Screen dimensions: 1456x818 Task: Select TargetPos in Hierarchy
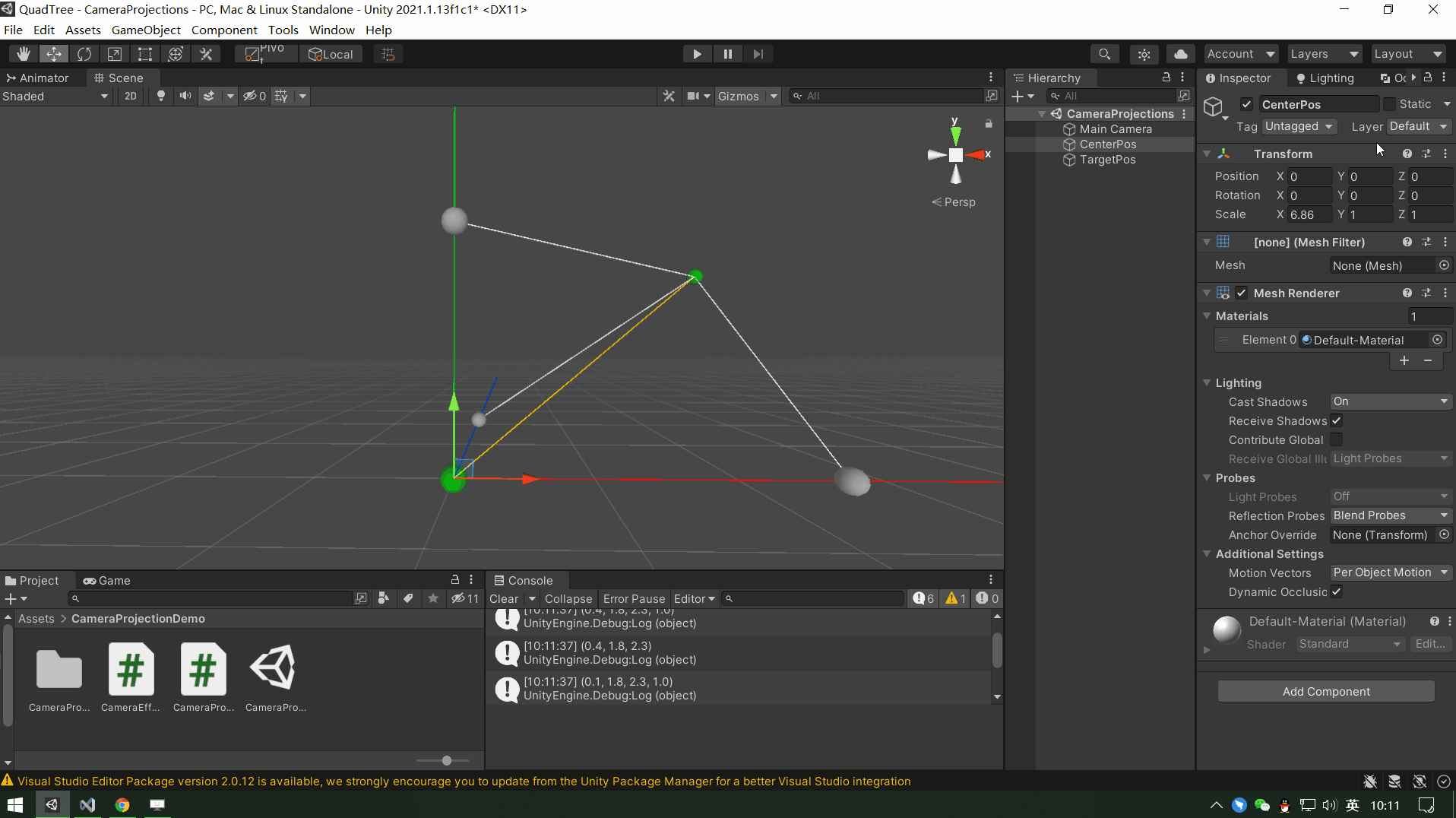click(x=1107, y=159)
